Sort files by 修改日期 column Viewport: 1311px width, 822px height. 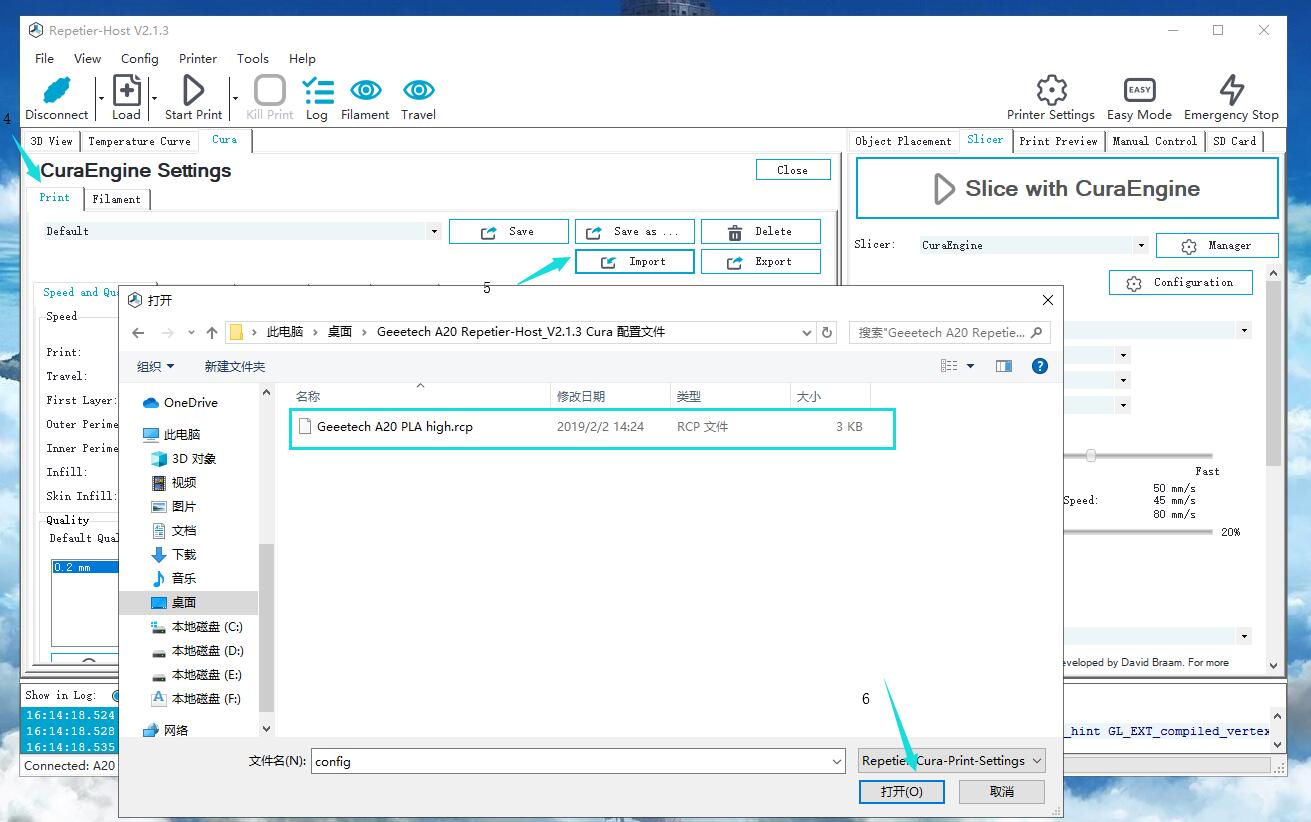[x=610, y=397]
